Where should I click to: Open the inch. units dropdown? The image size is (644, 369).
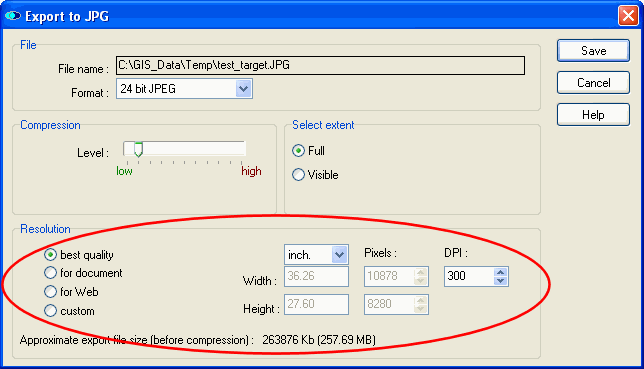click(316, 255)
